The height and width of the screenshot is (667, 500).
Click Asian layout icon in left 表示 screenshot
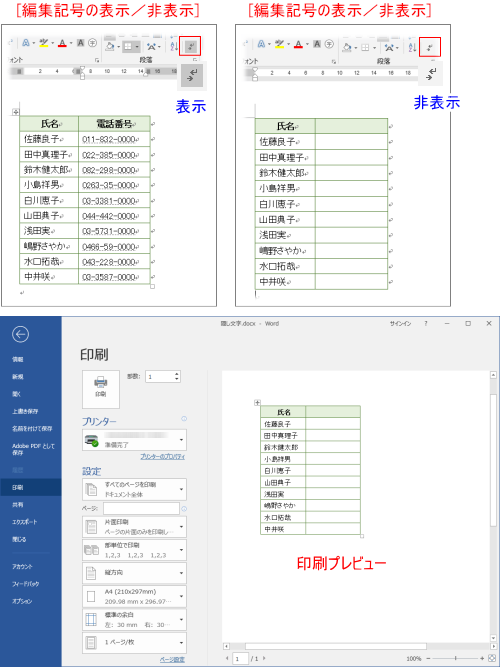[151, 46]
